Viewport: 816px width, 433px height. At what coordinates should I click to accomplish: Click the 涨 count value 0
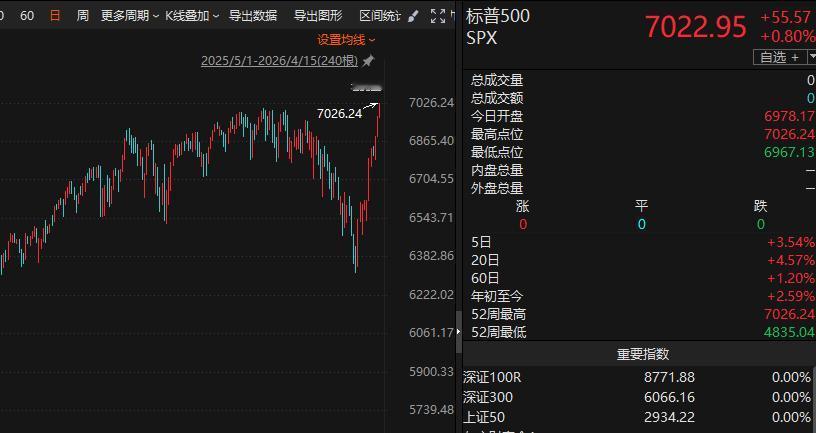click(522, 224)
